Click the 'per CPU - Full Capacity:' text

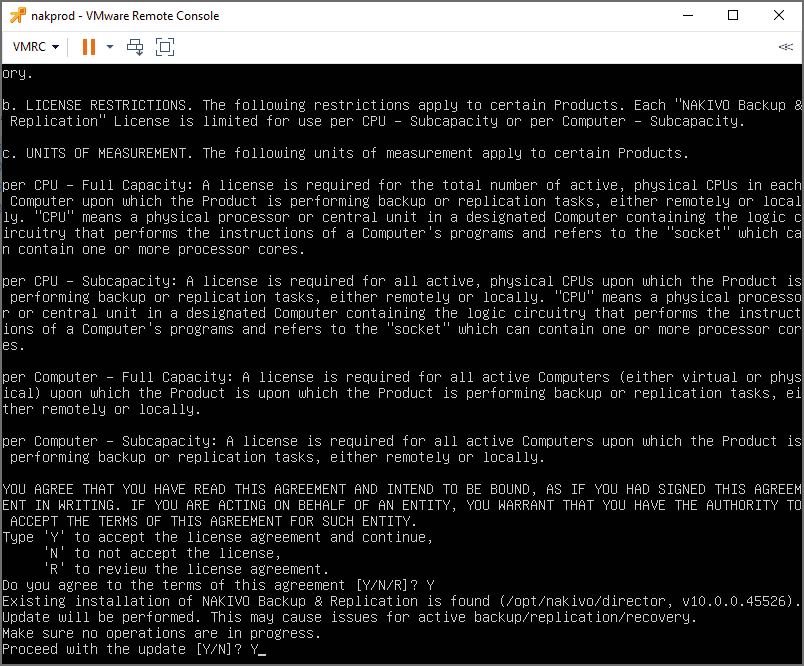click(97, 186)
